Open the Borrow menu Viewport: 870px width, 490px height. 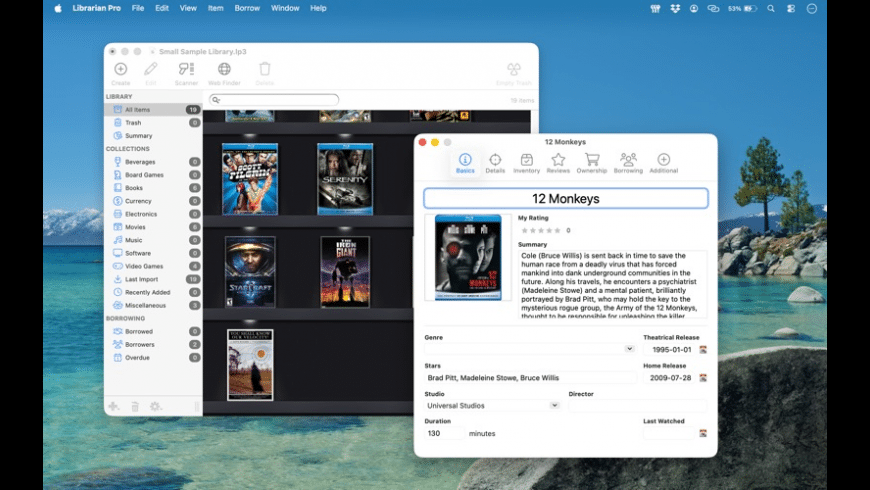pos(247,8)
